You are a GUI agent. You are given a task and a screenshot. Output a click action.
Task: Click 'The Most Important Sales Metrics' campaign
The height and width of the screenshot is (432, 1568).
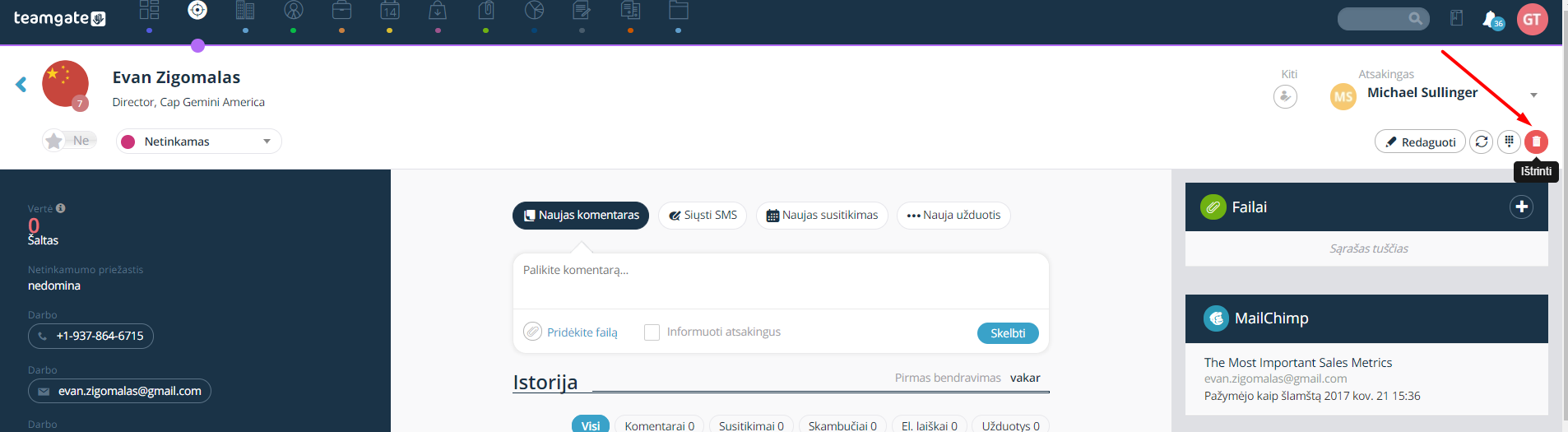[x=1298, y=363]
